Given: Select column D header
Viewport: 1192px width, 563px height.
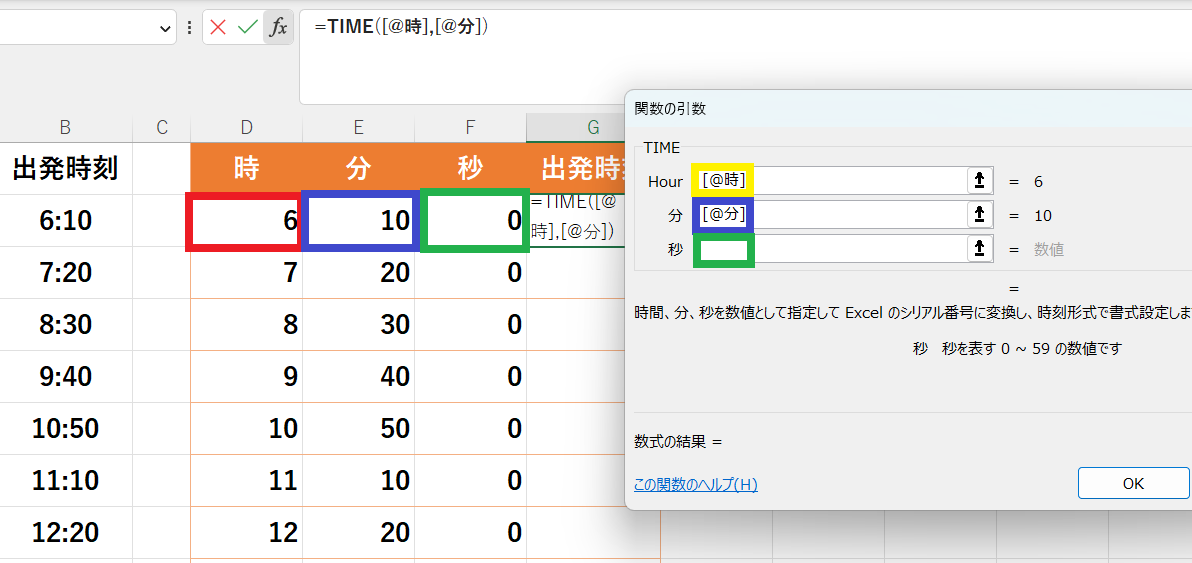Looking at the screenshot, I should click(246, 128).
